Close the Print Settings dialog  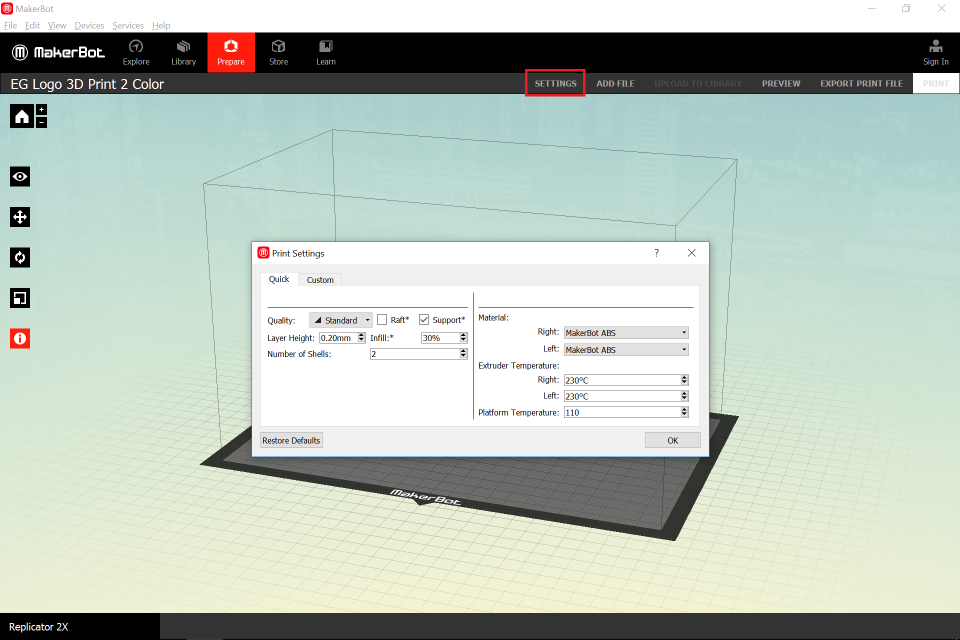[692, 253]
